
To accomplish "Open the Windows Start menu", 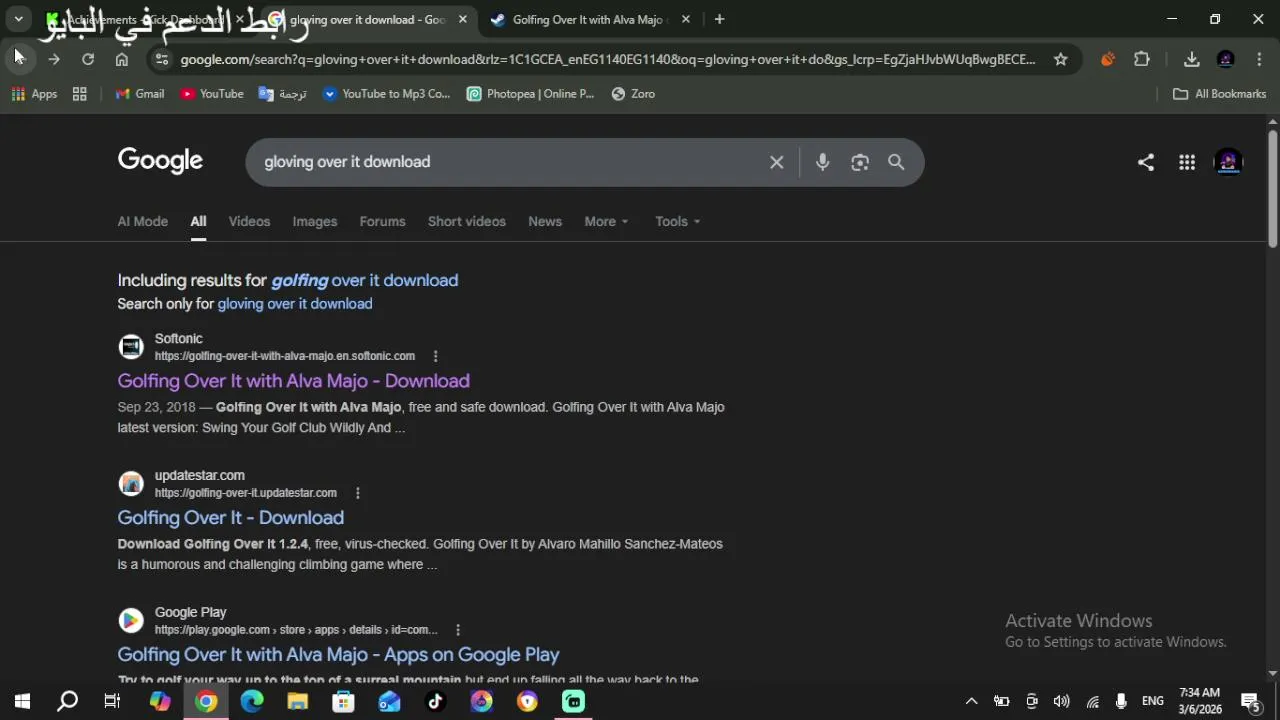I will (x=22, y=701).
